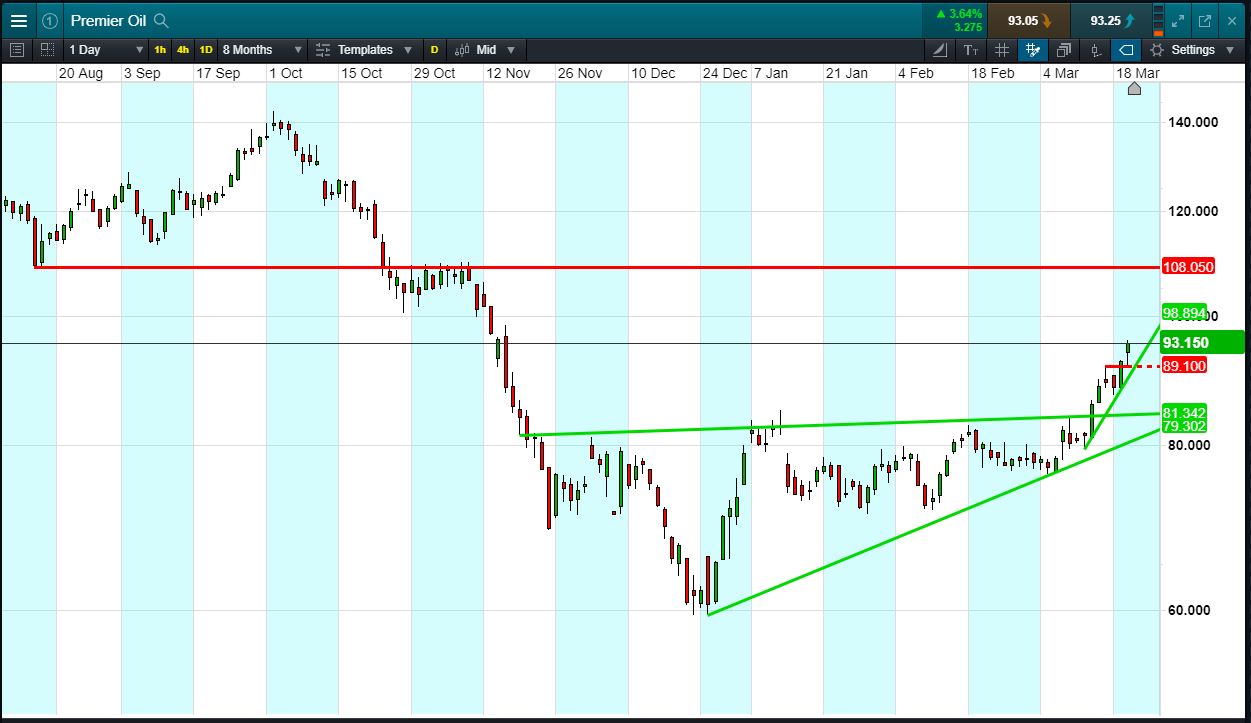1251x723 pixels.
Task: Open the Templates dropdown
Action: (x=365, y=49)
